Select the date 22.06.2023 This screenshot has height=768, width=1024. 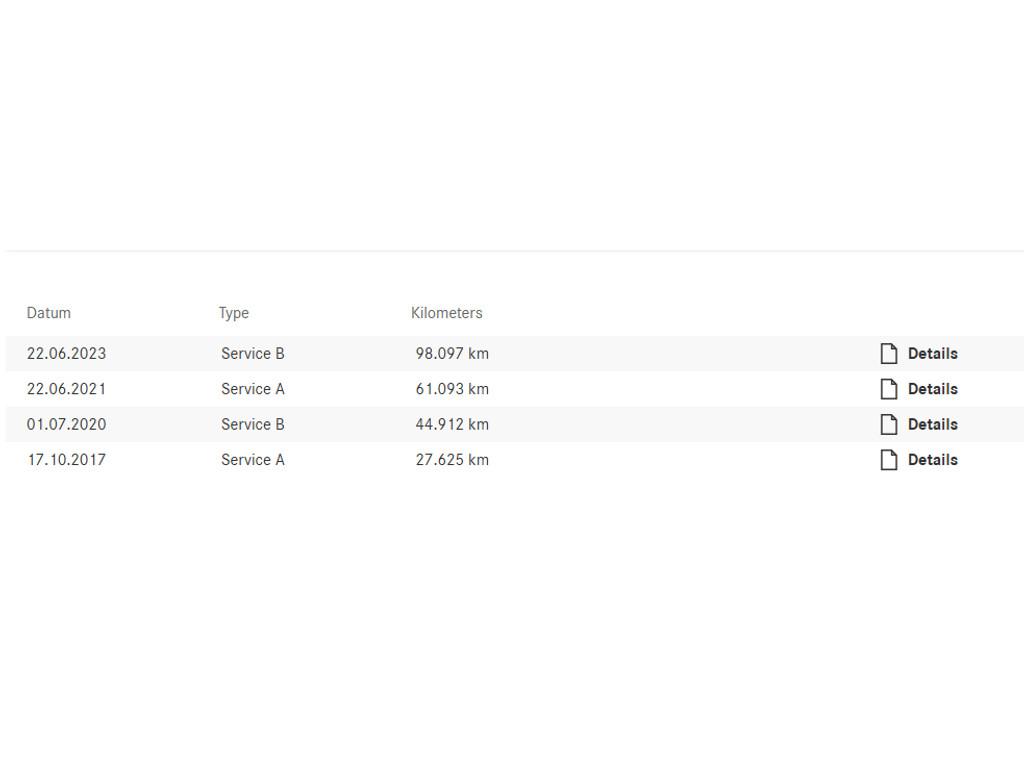(x=66, y=353)
